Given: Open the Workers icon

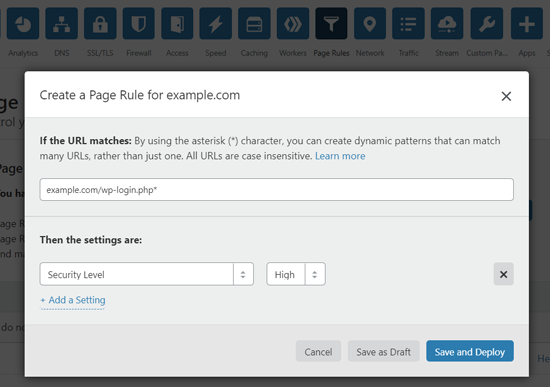Looking at the screenshot, I should click(293, 24).
